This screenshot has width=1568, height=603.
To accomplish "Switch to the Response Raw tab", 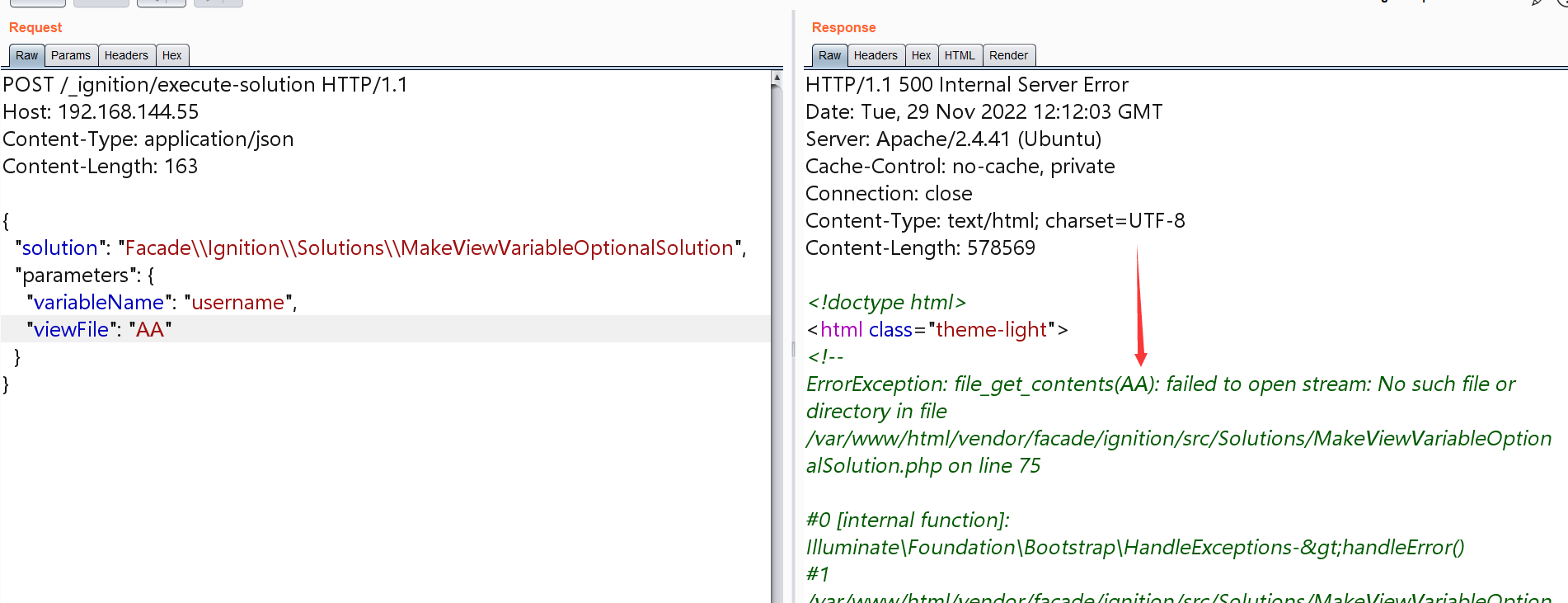I will pyautogui.click(x=829, y=55).
